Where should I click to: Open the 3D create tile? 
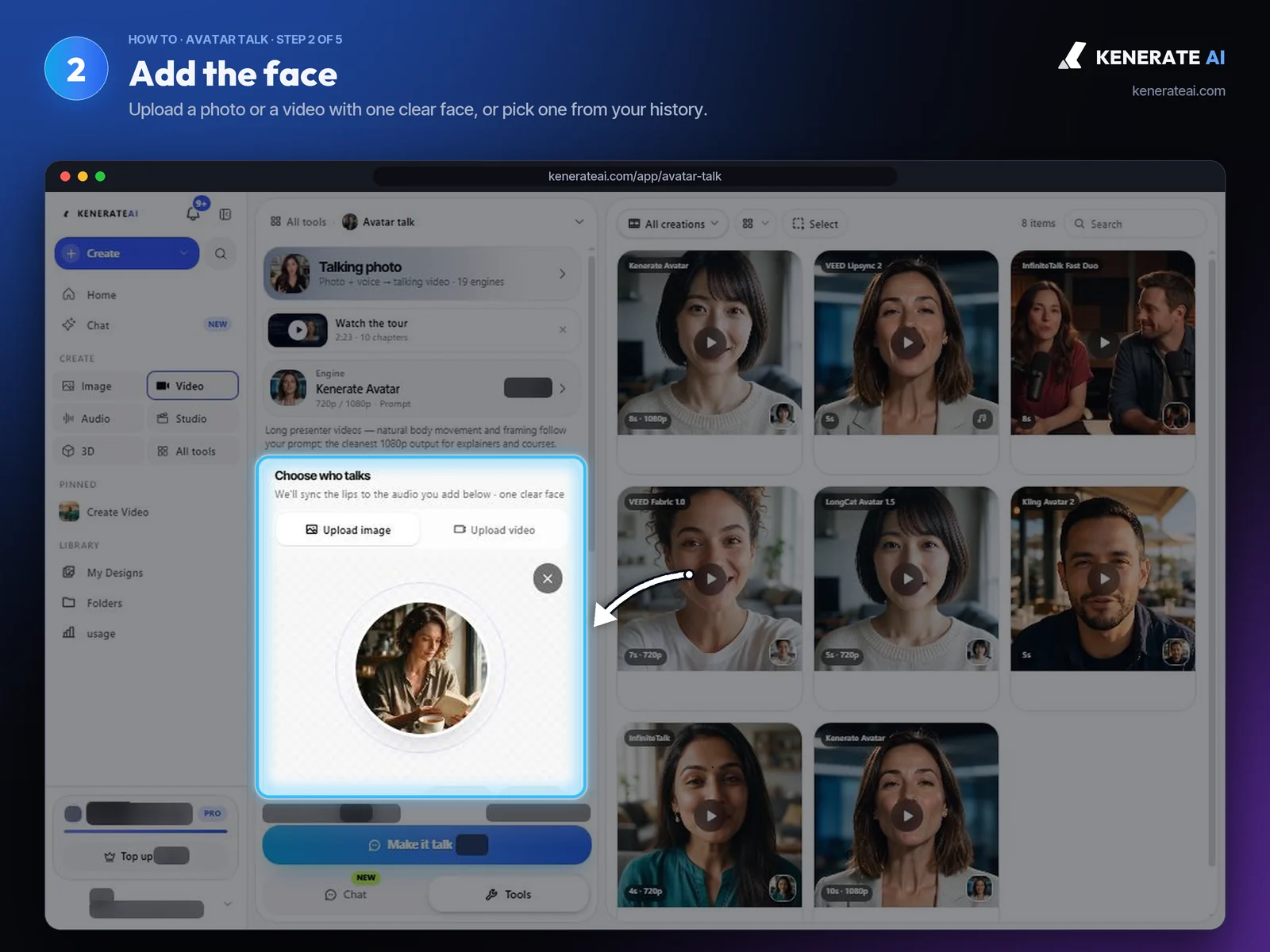[x=98, y=451]
